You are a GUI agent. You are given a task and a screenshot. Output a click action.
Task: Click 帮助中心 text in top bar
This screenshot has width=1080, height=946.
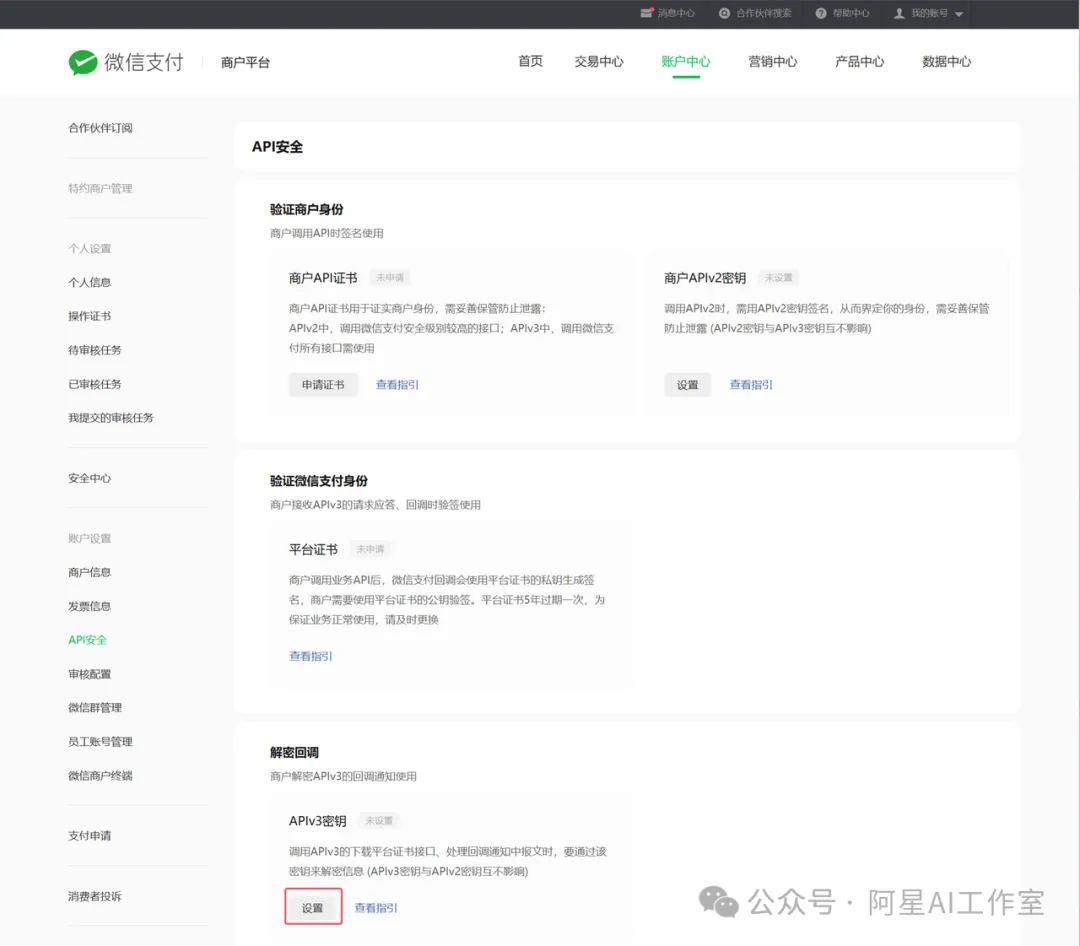tap(851, 13)
